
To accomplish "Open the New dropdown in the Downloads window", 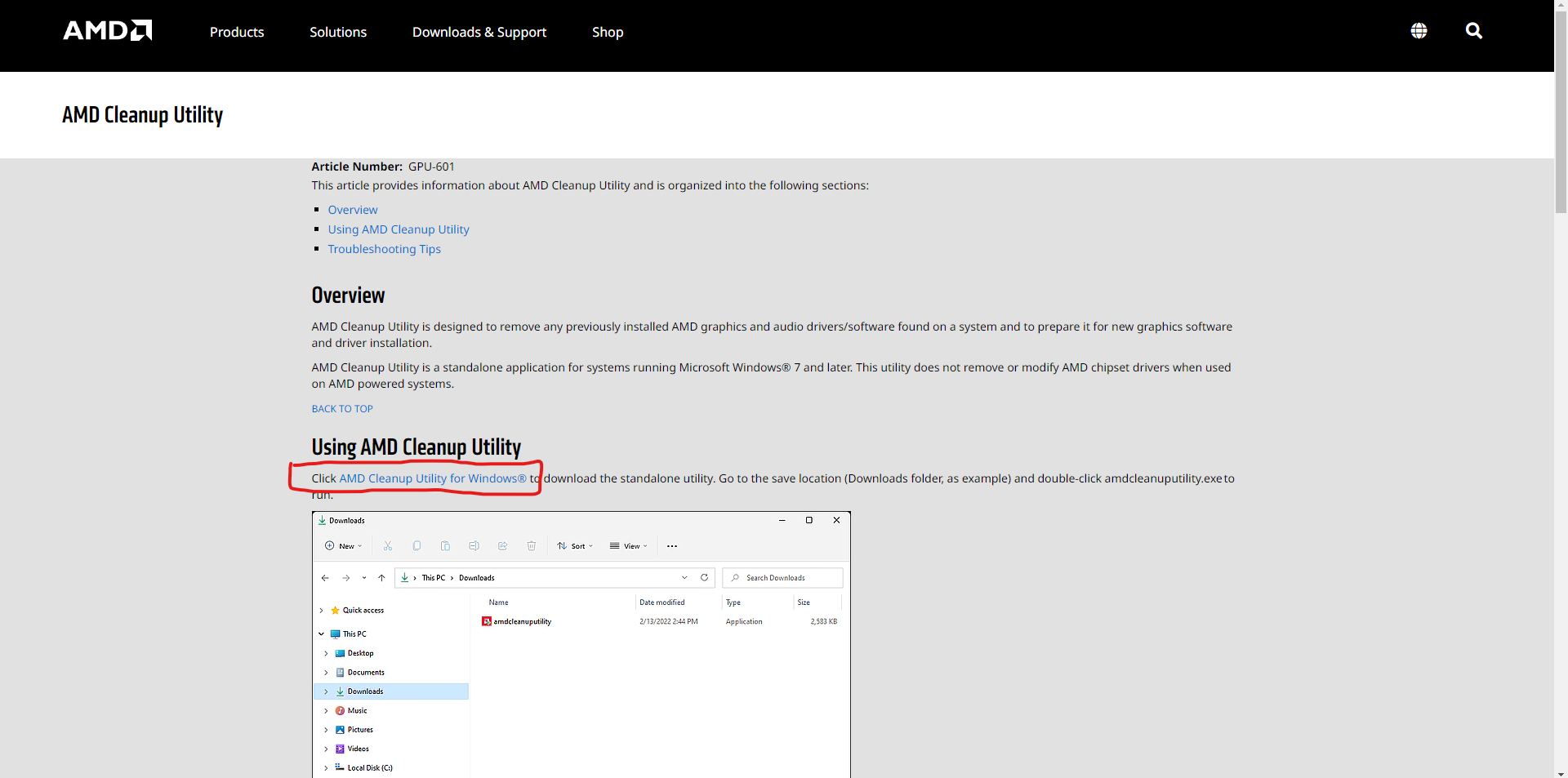I will tap(344, 546).
